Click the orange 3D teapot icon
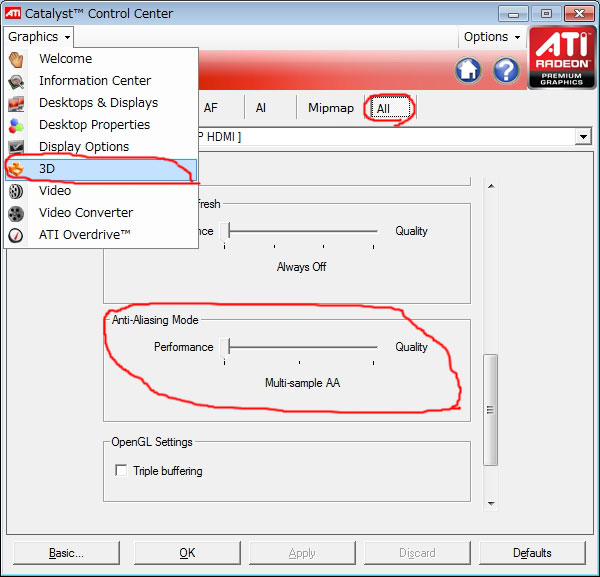Viewport: 600px width, 577px height. (x=16, y=169)
